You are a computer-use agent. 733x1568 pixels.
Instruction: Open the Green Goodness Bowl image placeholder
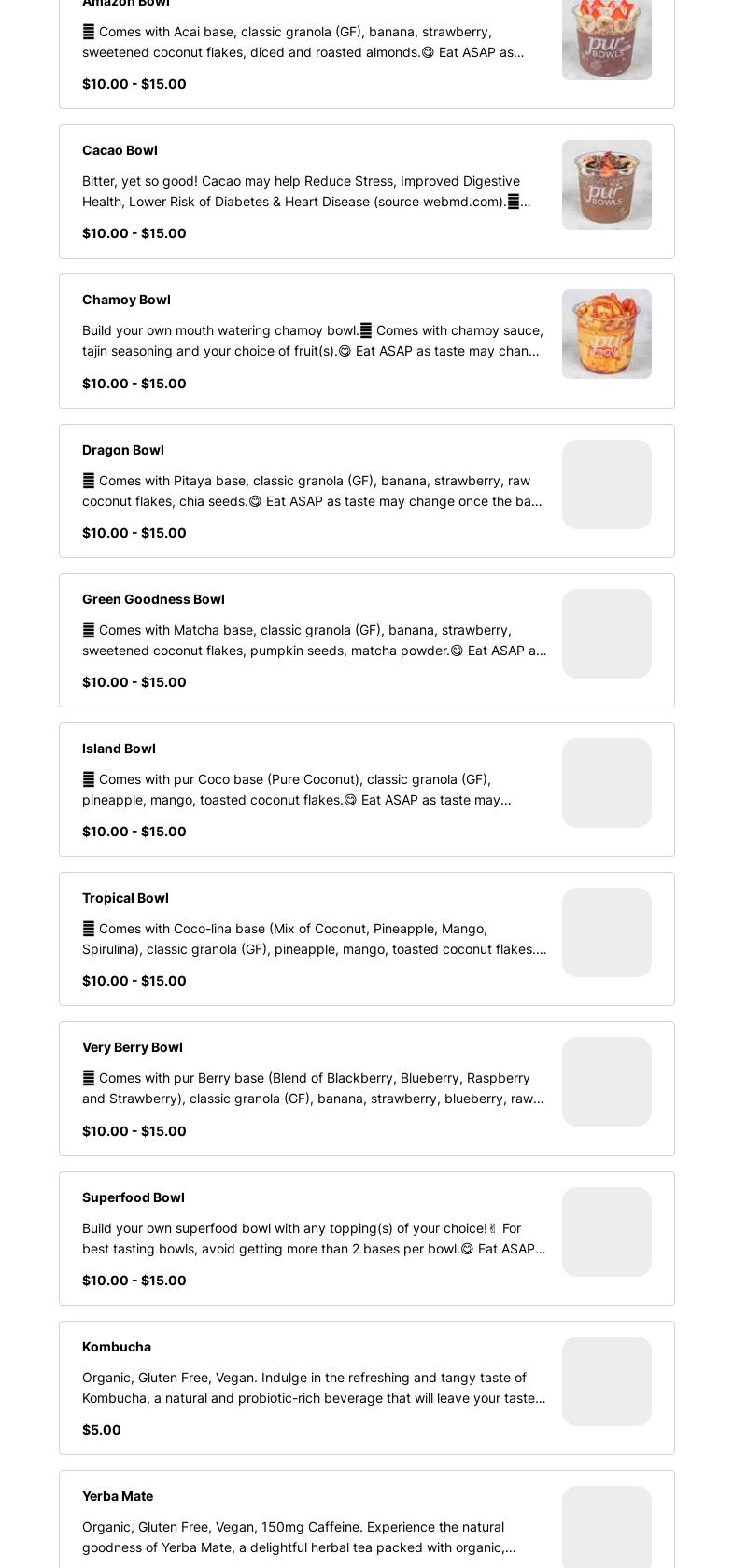(x=606, y=634)
